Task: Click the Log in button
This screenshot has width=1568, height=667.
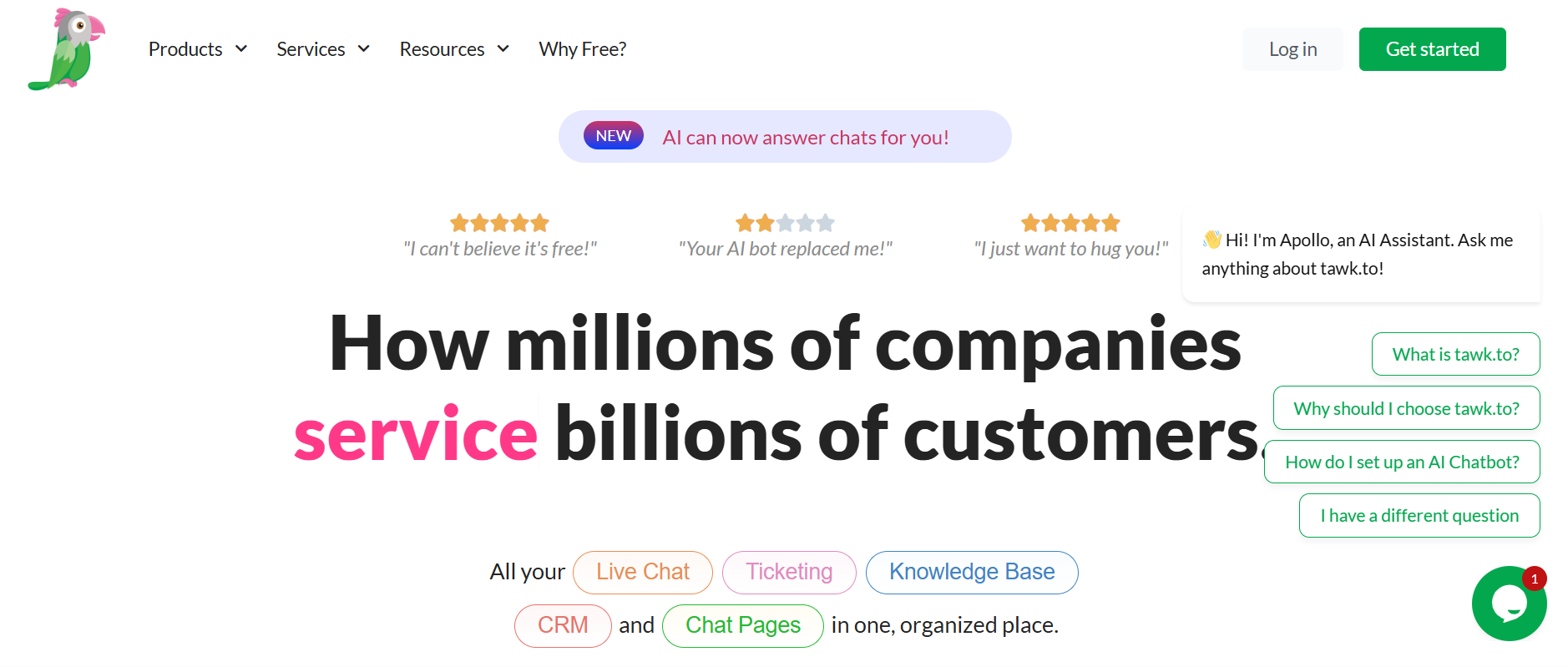Action: point(1292,49)
